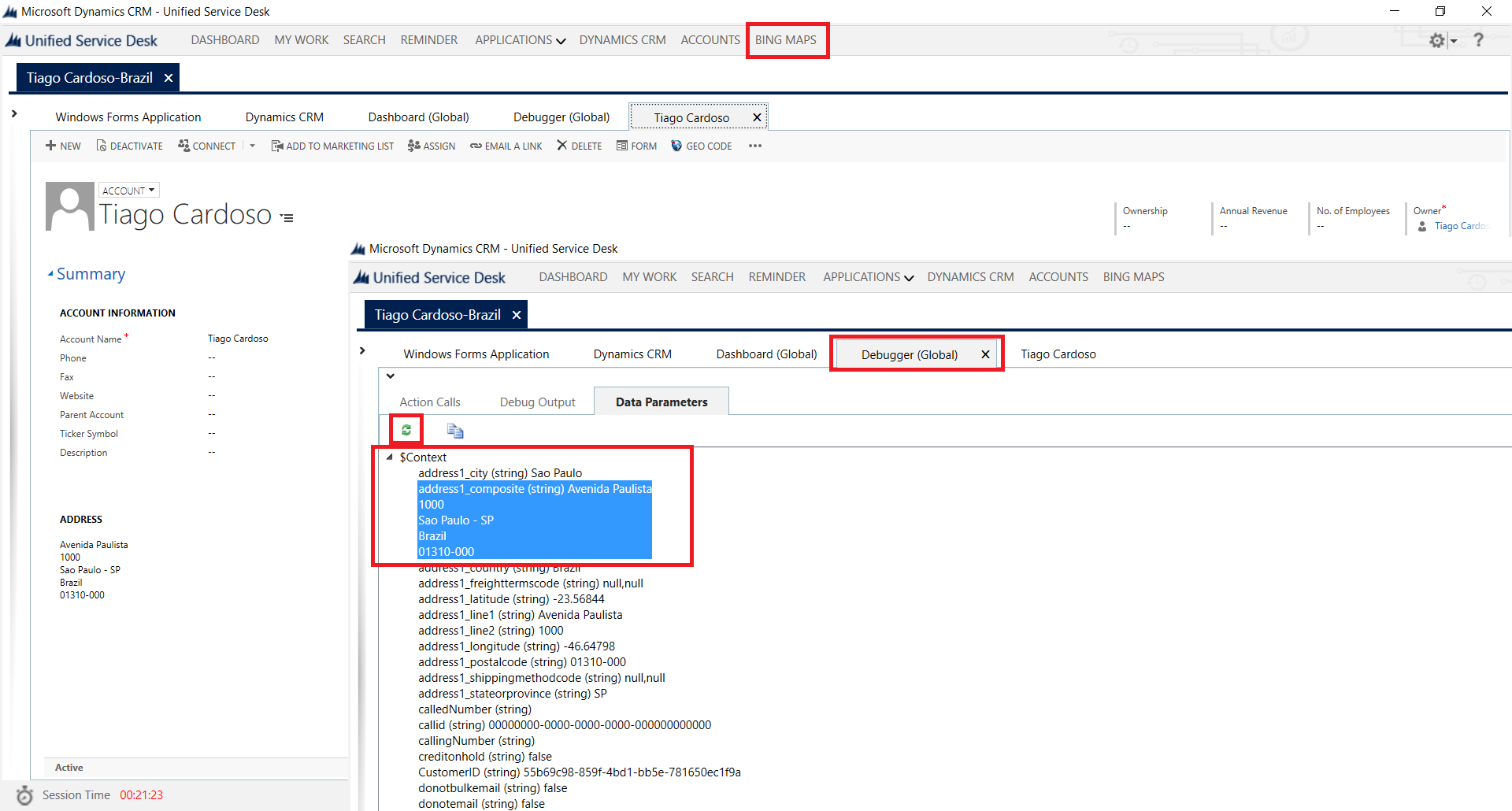Viewport: 1512px width, 811px height.
Task: Click Assign in the account toolbar
Action: click(432, 146)
